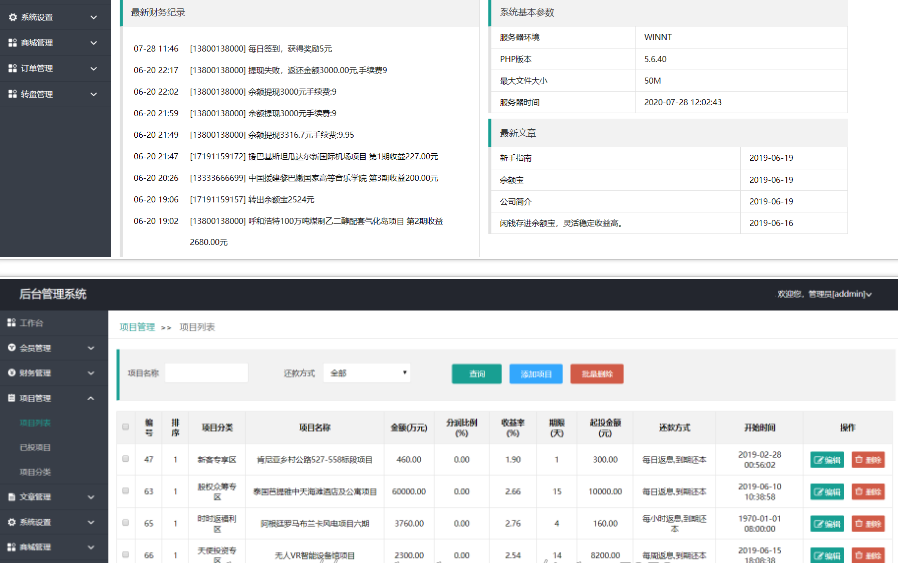
Task: Click the 订单管理 grid icon in sidebar
Action: click(12, 68)
